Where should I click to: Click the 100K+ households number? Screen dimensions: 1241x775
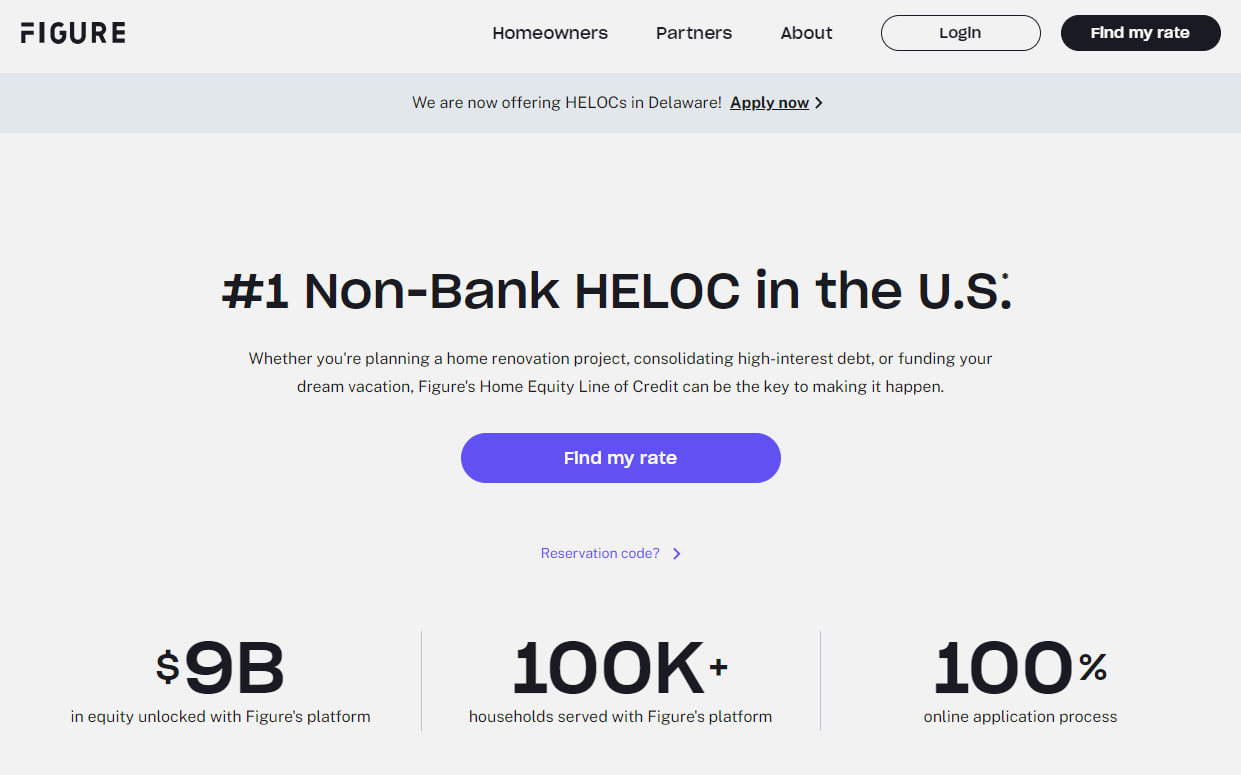620,668
